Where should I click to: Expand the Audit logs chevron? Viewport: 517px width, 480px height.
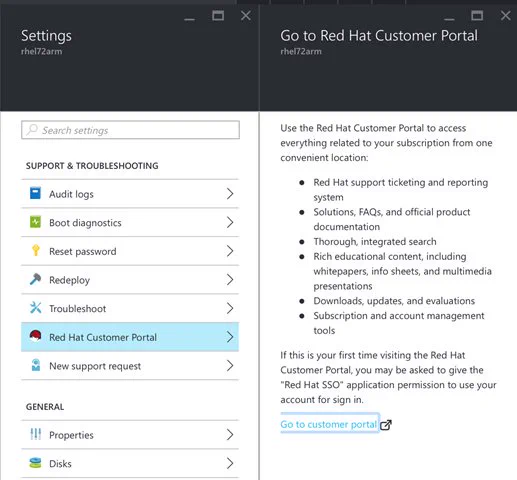230,194
